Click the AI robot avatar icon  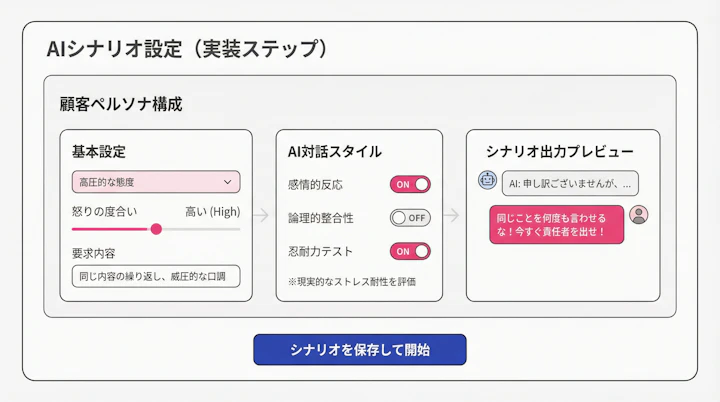tap(488, 181)
